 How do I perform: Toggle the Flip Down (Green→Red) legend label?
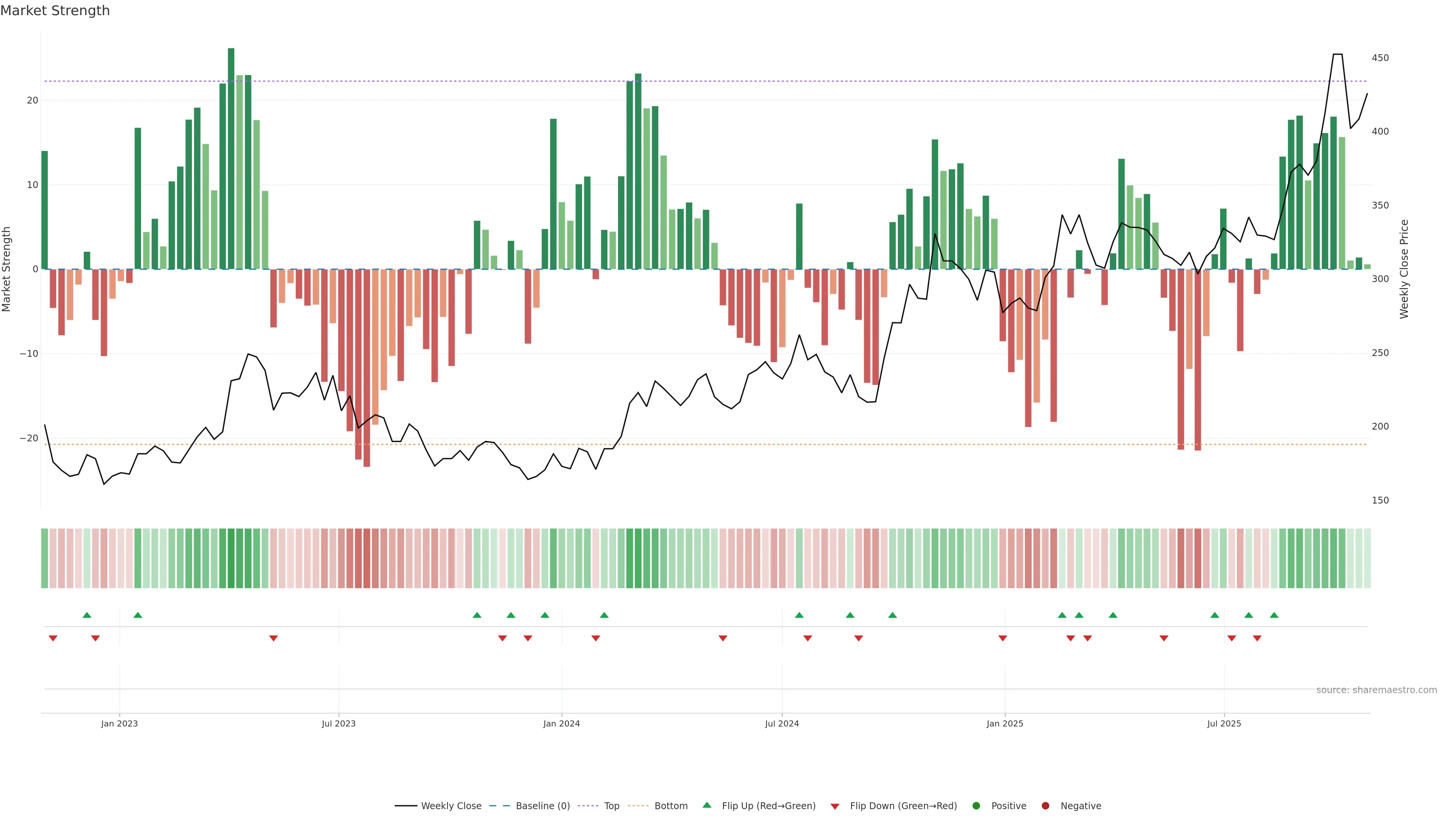[x=903, y=806]
